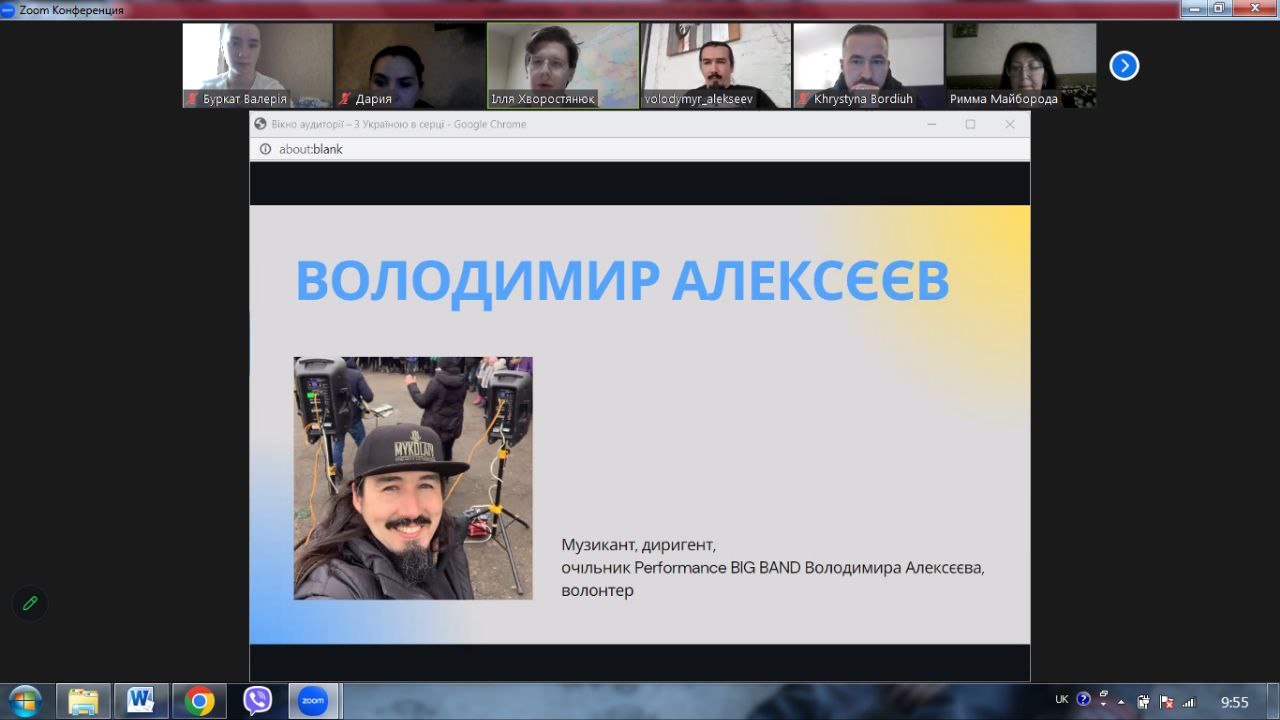Click the Windows Start orb
Image resolution: width=1280 pixels, height=720 pixels.
[x=24, y=700]
